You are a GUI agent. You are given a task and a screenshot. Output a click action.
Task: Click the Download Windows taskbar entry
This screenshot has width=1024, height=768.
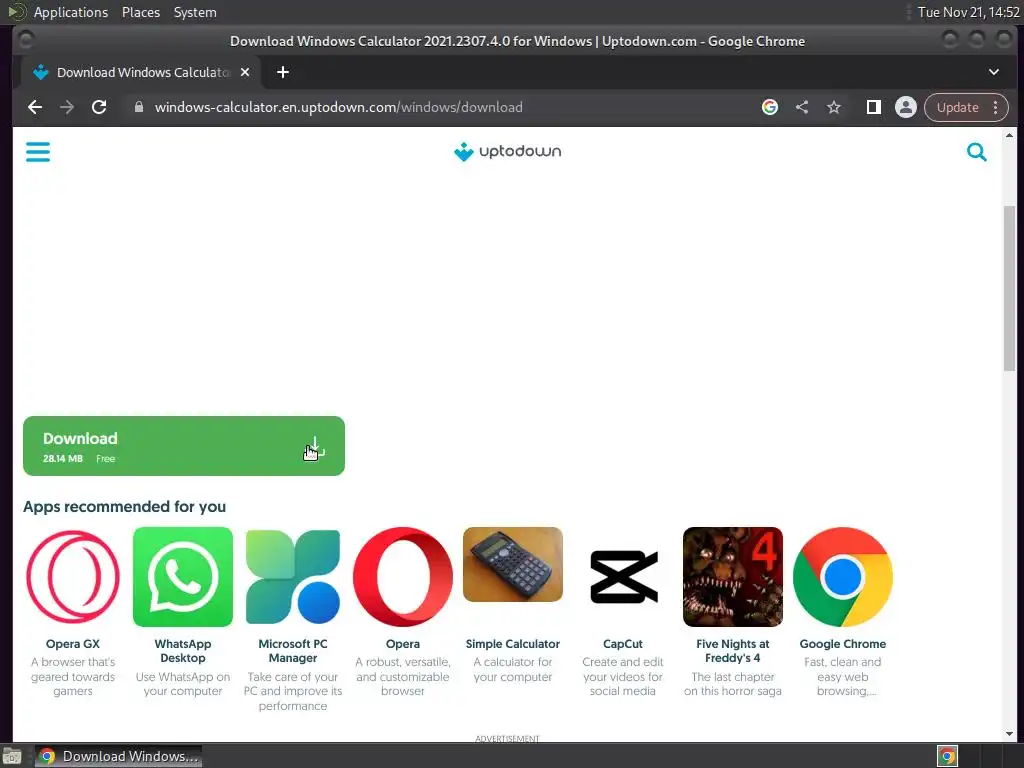[x=118, y=756]
